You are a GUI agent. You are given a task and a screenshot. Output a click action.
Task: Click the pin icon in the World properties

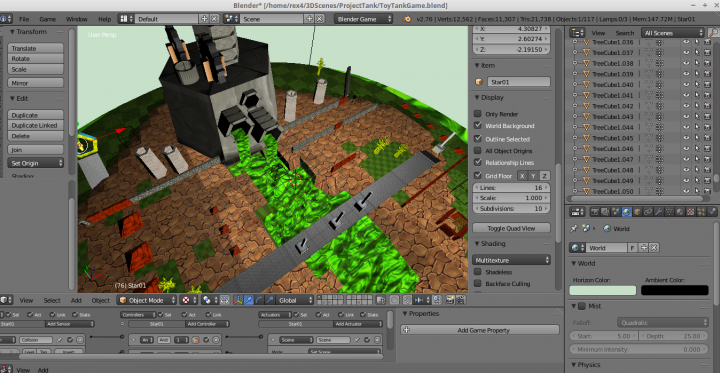coord(574,228)
